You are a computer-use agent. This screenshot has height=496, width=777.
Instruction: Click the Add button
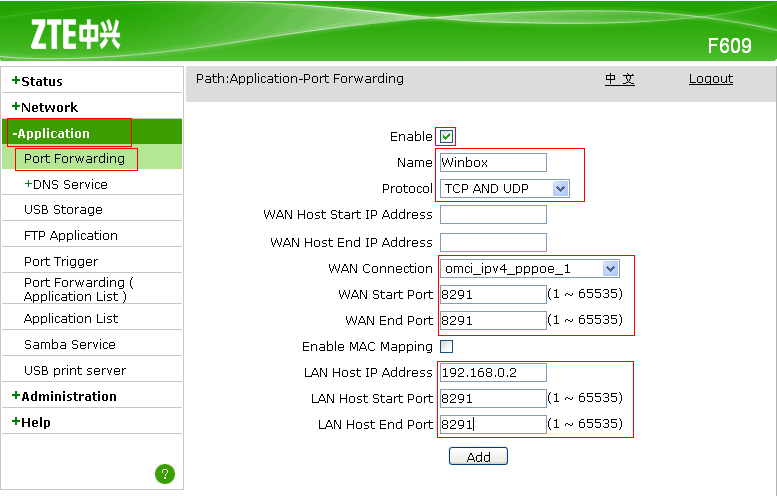[478, 456]
